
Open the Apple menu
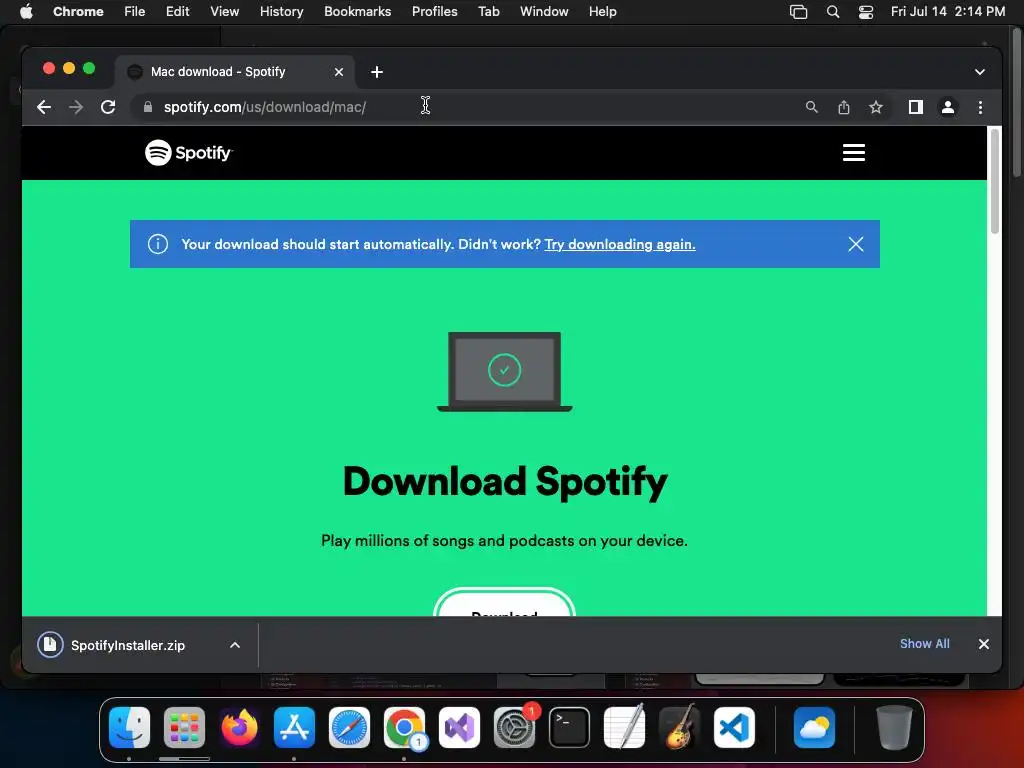[26, 12]
